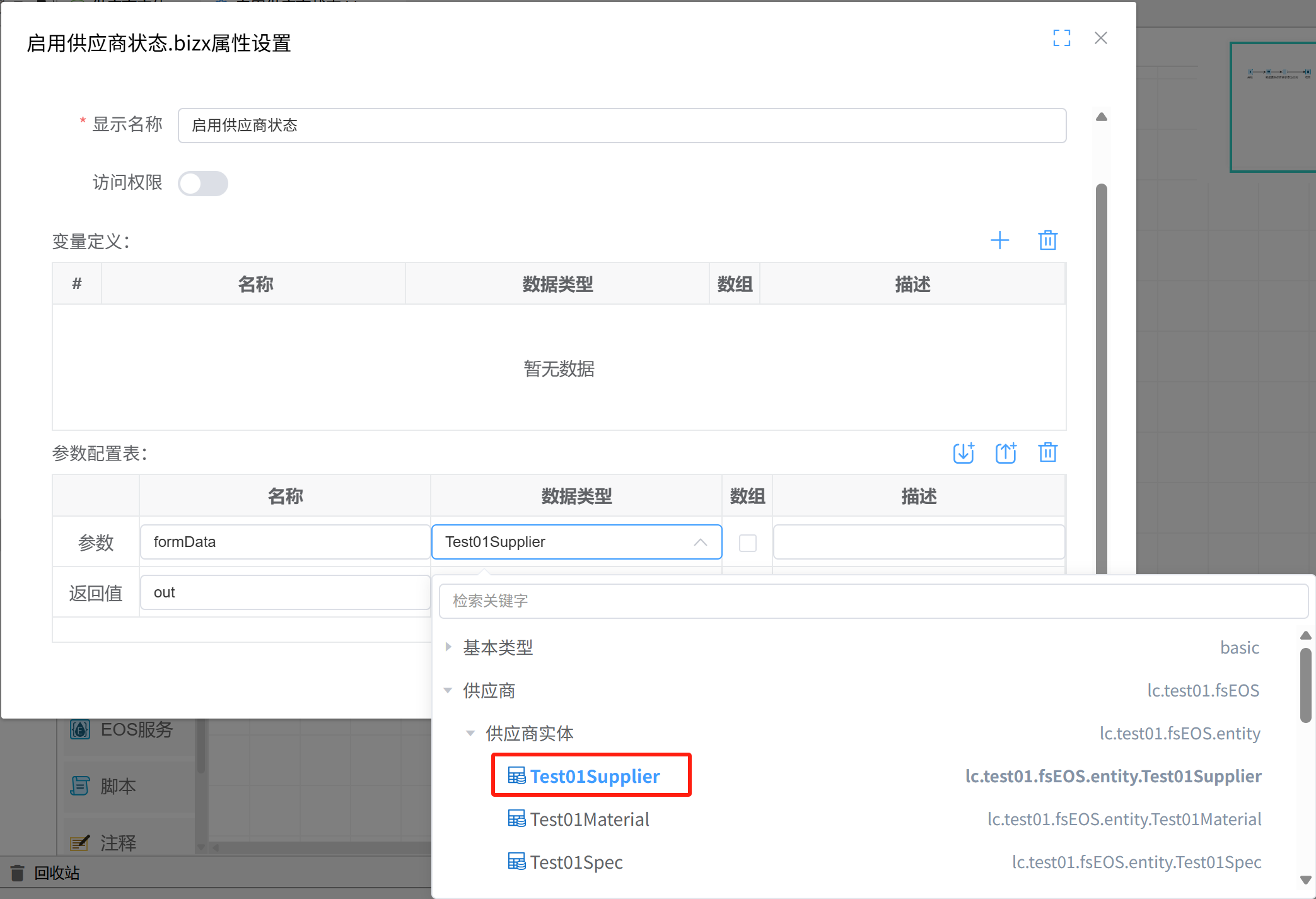Select the 注释 tool in the sidebar
Viewport: 1316px width, 899px height.
(117, 842)
